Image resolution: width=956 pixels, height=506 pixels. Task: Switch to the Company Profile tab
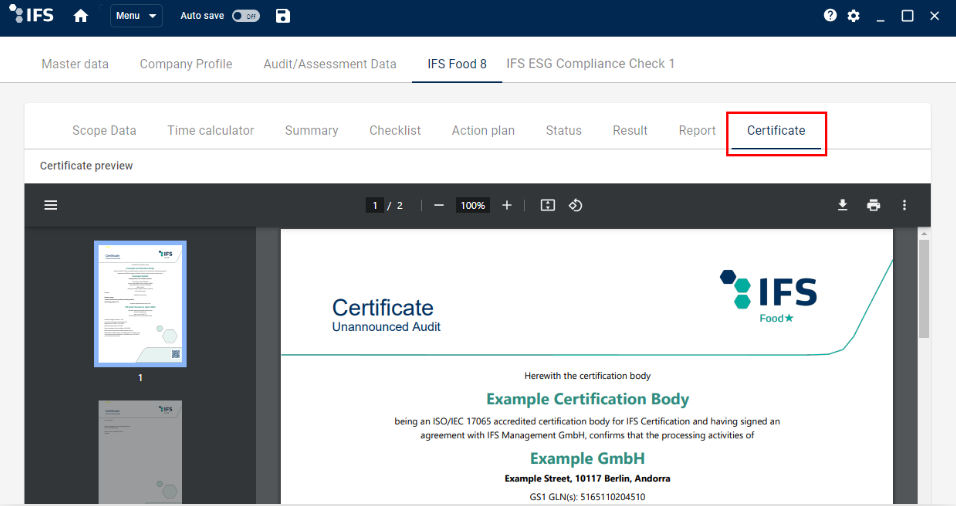pyautogui.click(x=186, y=64)
